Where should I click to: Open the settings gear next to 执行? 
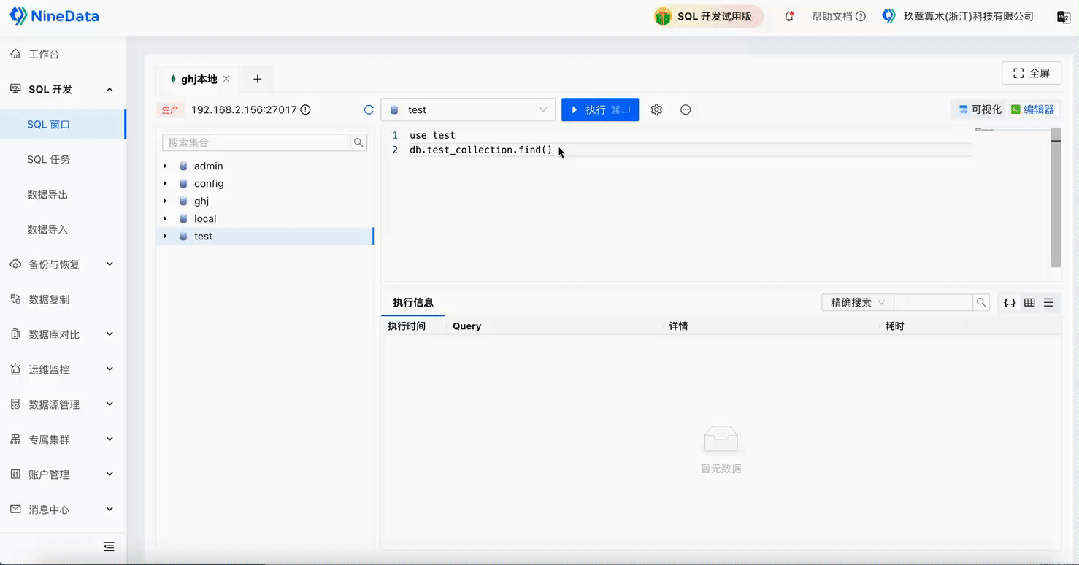(656, 110)
